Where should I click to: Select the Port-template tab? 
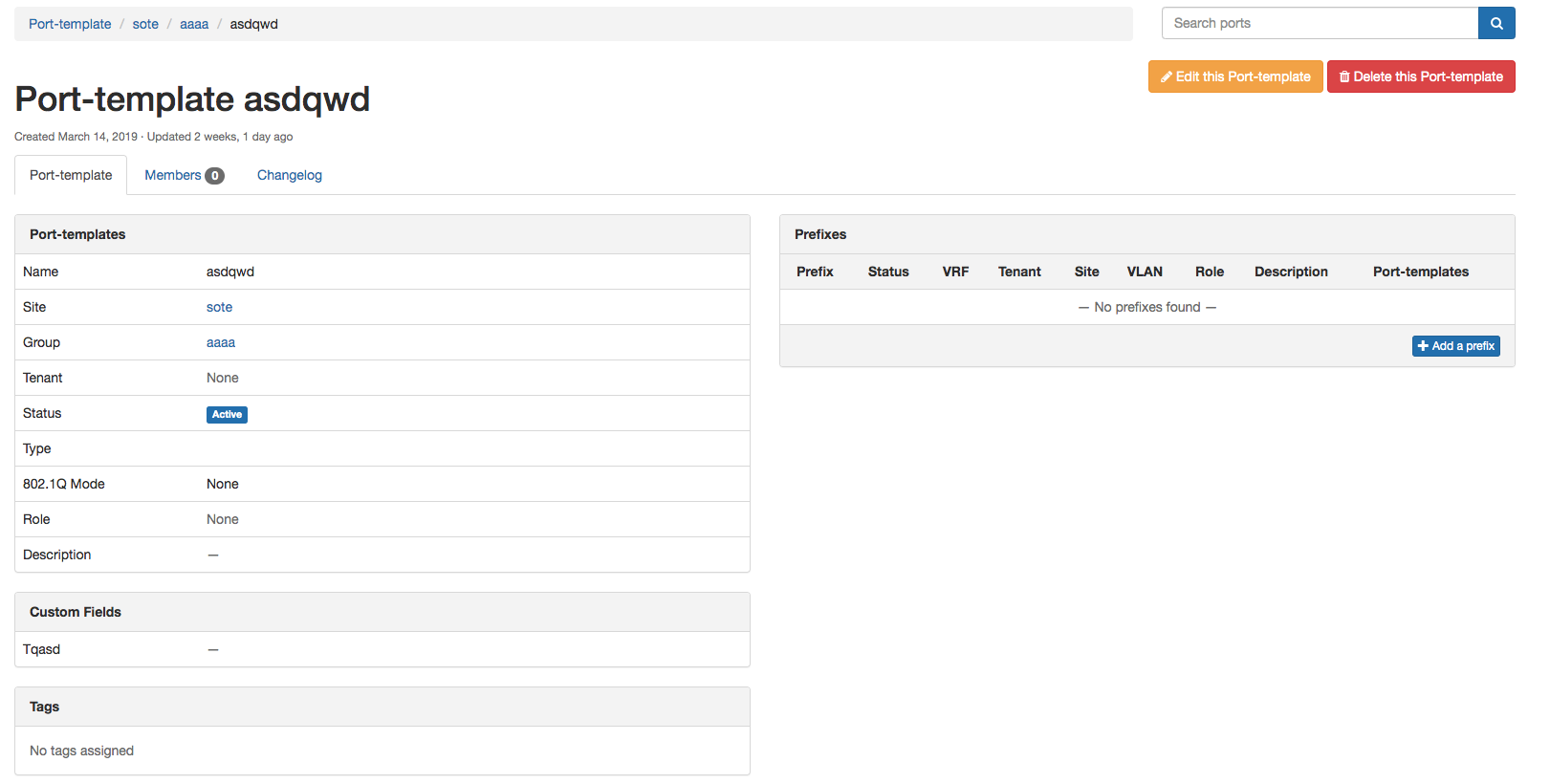[x=71, y=175]
